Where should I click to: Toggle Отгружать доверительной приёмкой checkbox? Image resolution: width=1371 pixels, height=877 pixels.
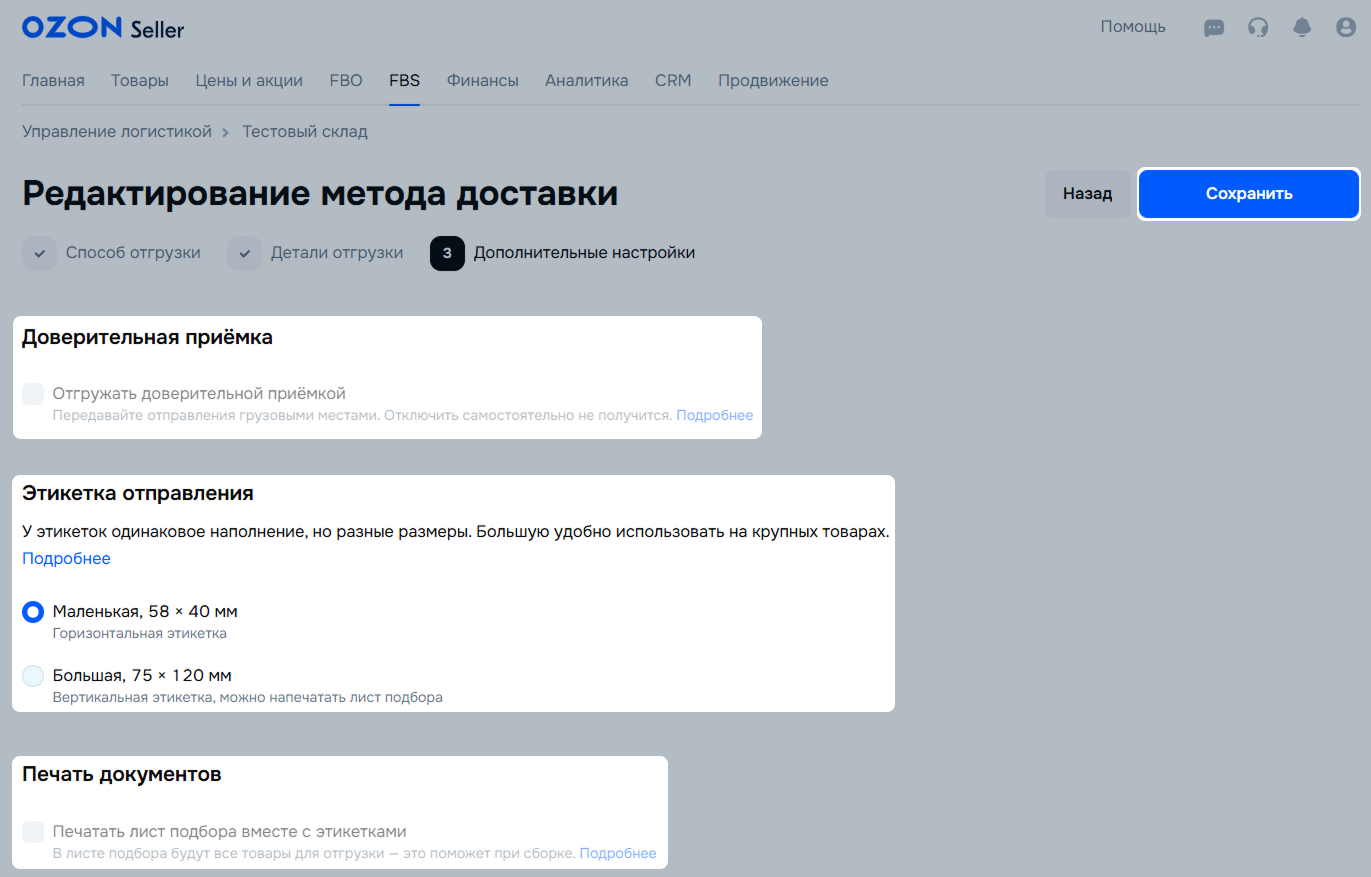pyautogui.click(x=33, y=394)
